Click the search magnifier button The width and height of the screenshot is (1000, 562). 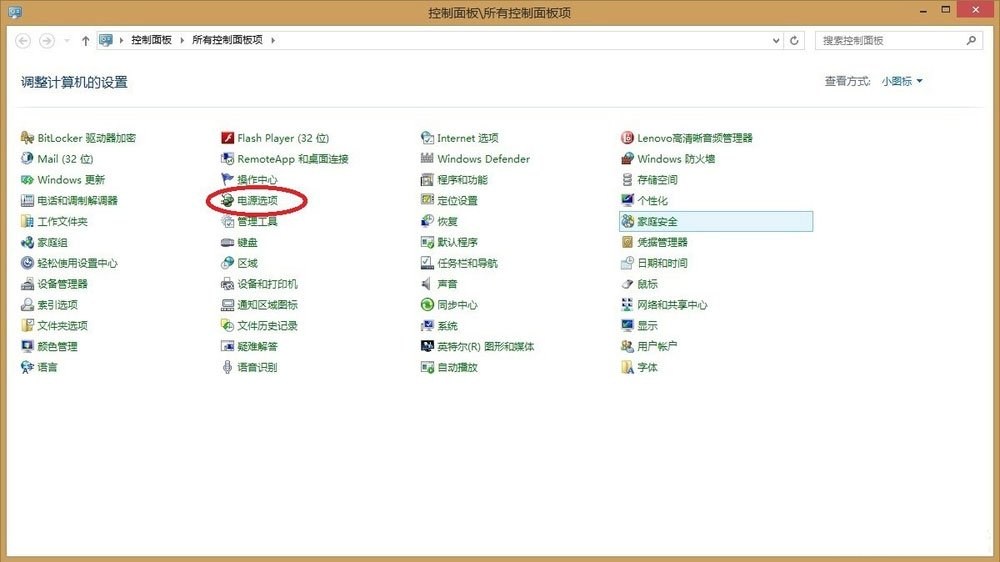point(971,40)
